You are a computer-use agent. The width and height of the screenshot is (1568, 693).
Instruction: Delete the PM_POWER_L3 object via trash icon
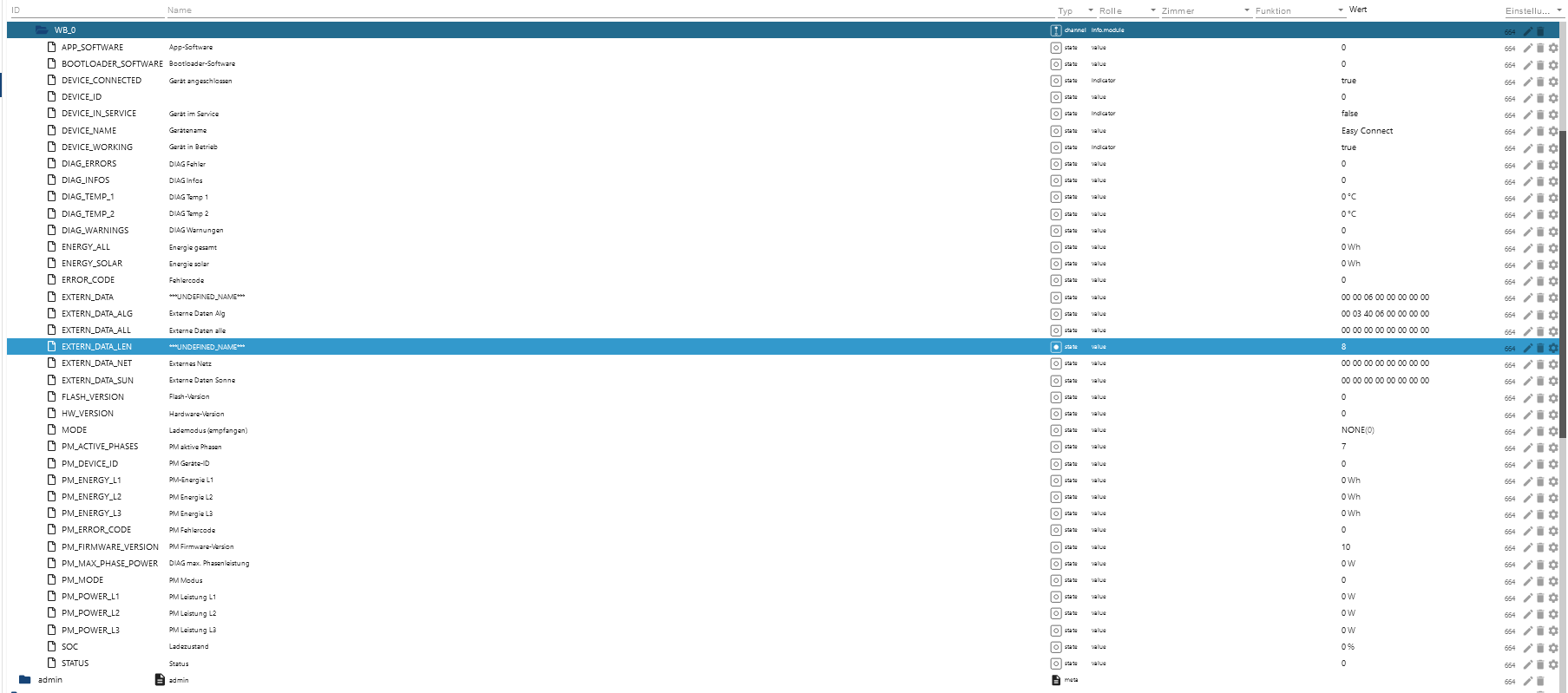(1540, 631)
